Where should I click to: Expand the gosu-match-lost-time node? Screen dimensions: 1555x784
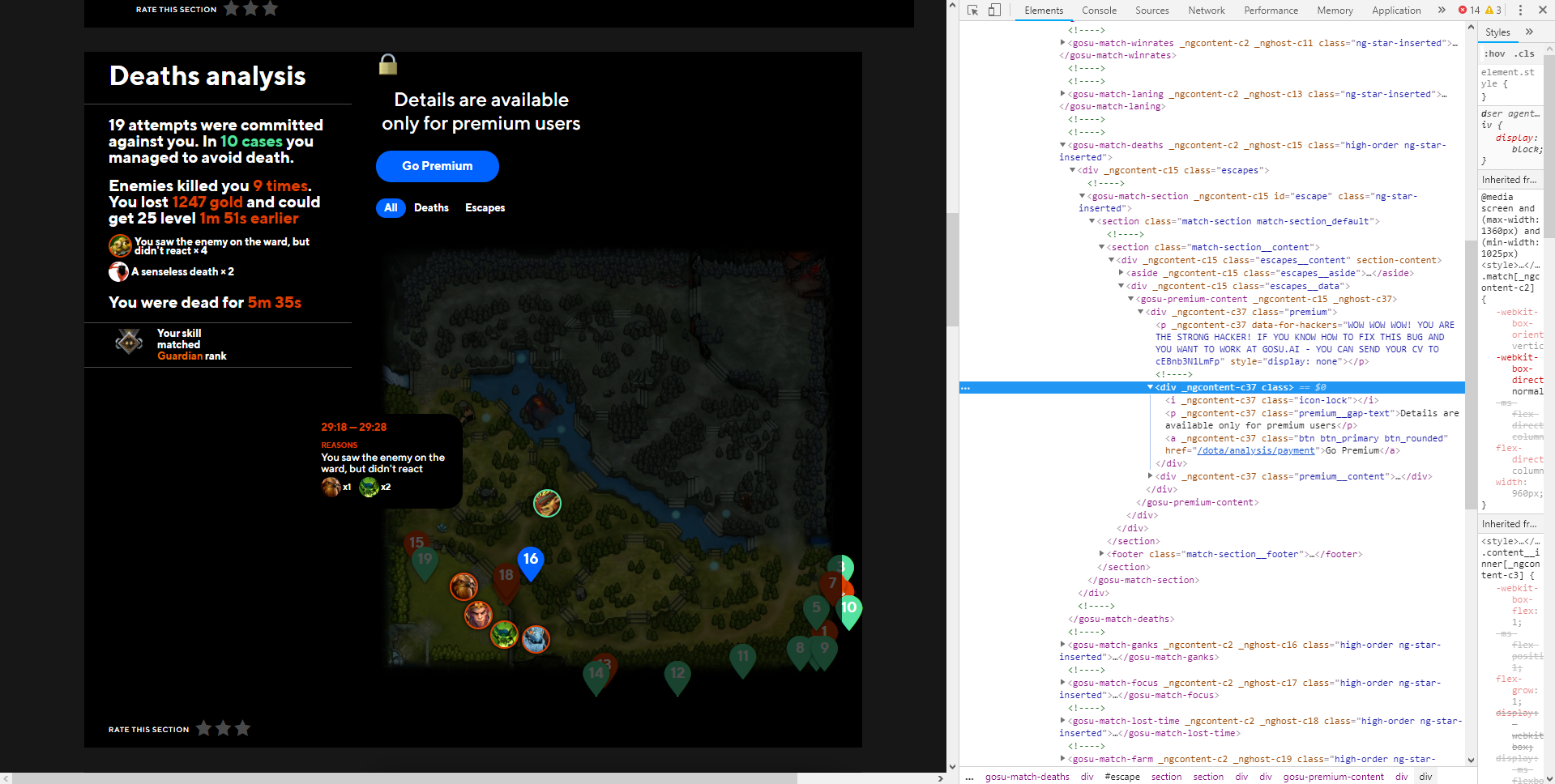(1063, 721)
